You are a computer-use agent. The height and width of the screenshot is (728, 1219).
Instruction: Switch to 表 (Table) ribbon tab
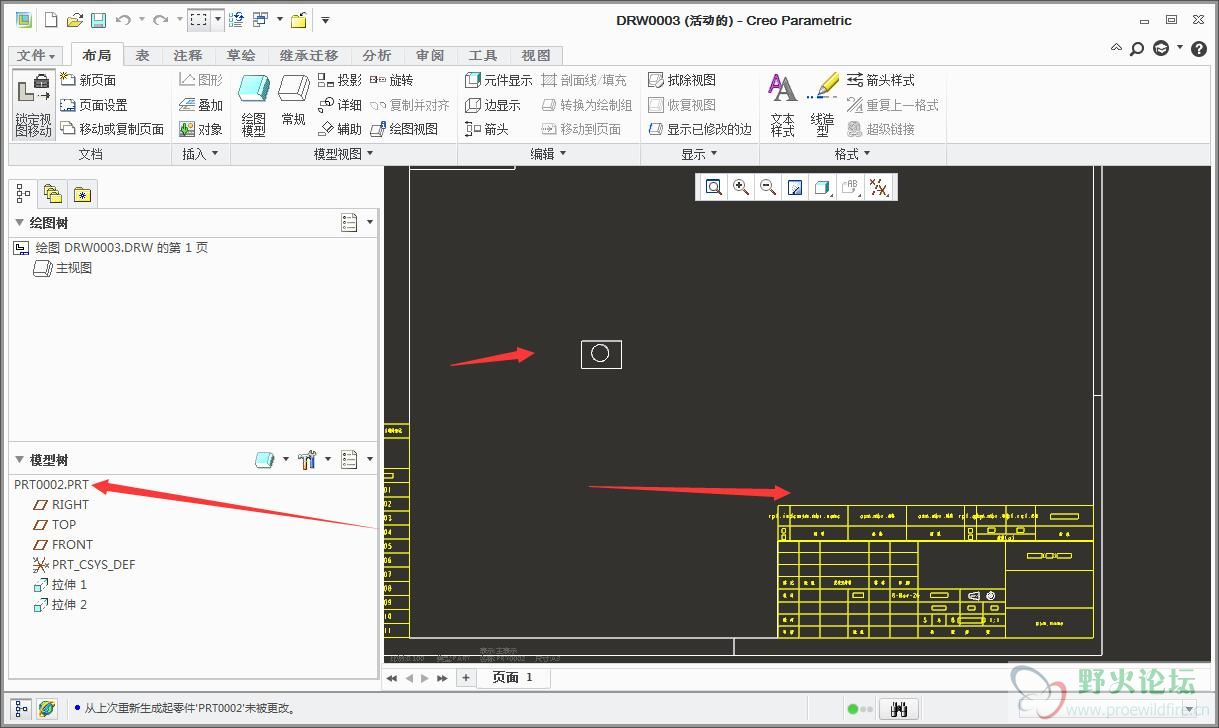143,56
